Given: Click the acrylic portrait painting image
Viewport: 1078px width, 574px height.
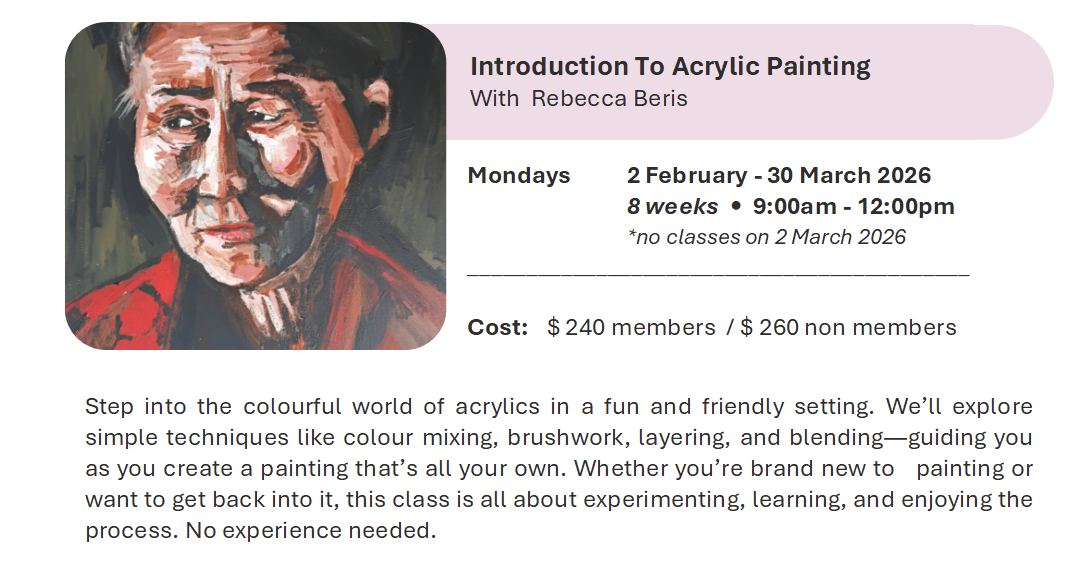Looking at the screenshot, I should (255, 186).
